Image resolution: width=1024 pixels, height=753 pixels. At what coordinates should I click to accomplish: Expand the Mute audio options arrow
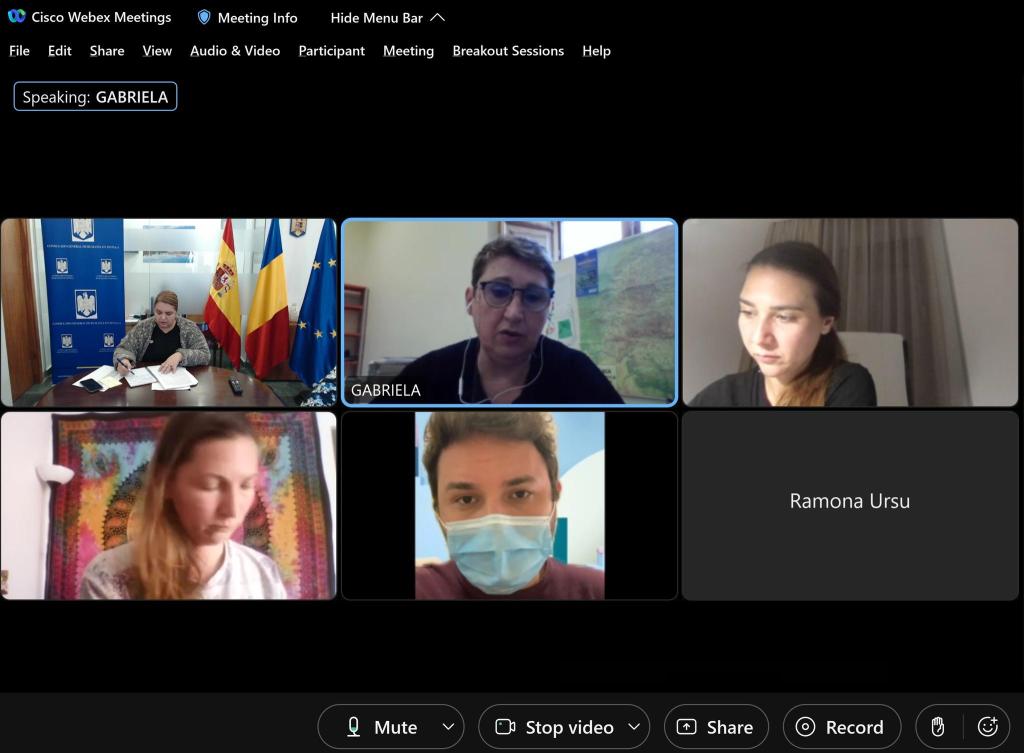click(448, 727)
